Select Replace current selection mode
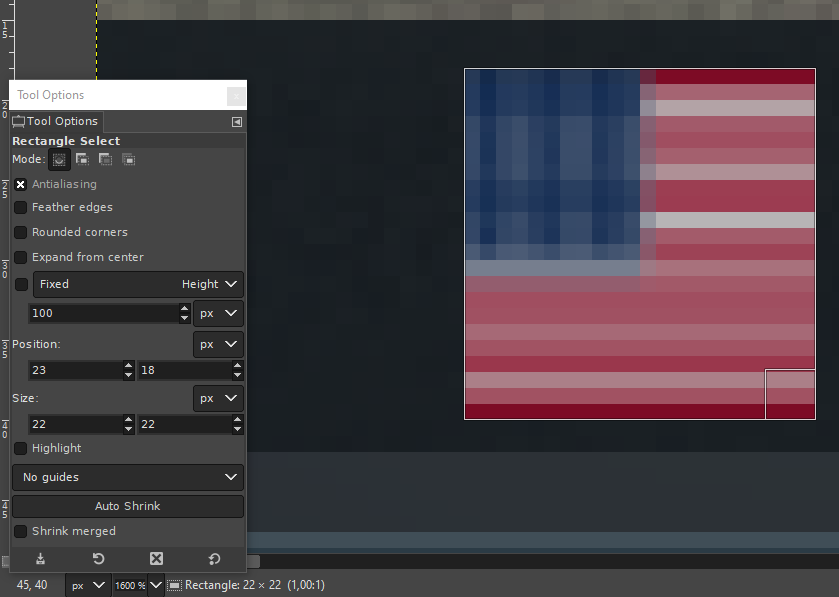This screenshot has width=839, height=597. (59, 159)
